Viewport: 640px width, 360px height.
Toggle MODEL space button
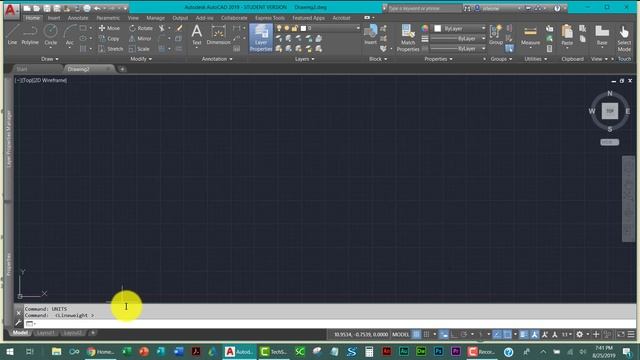point(400,335)
